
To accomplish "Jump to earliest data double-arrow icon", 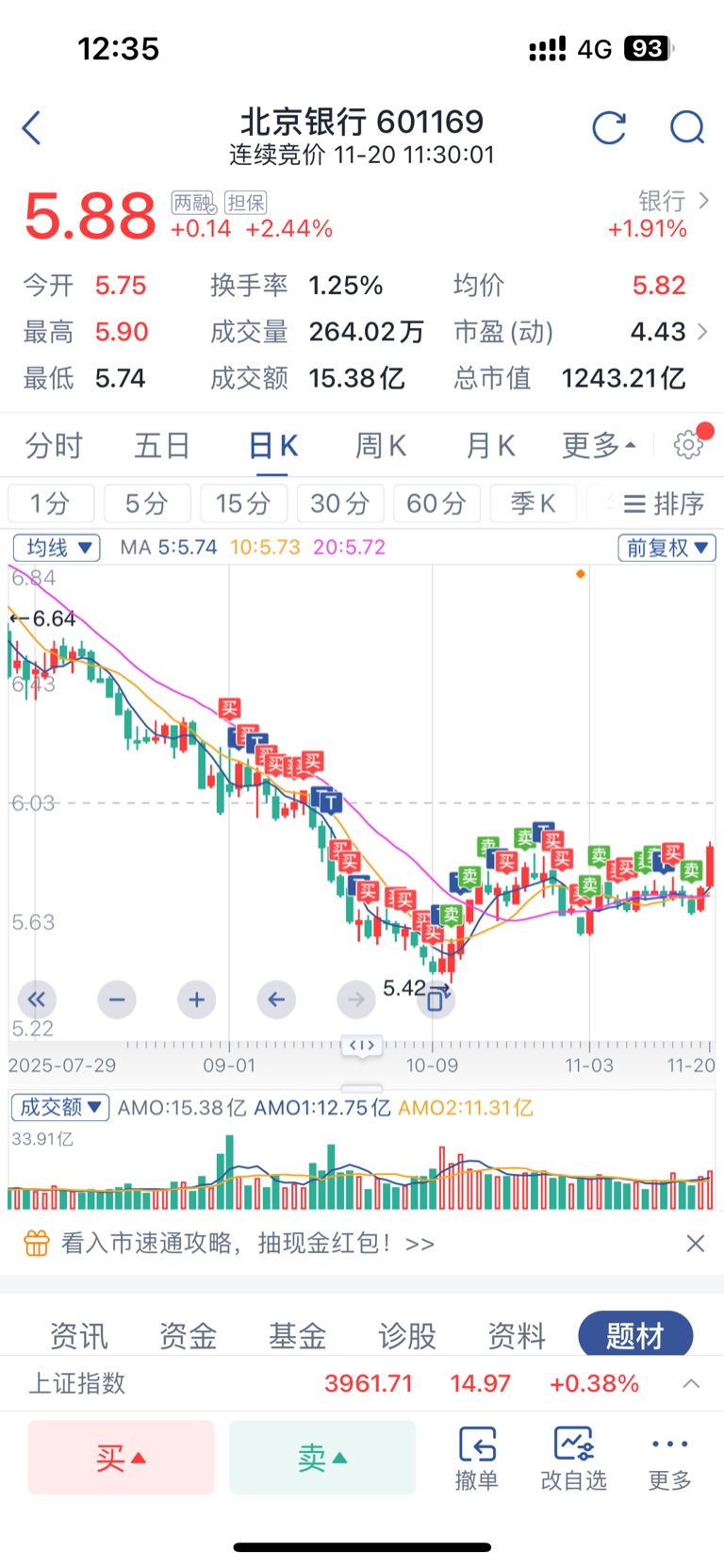I will (37, 999).
